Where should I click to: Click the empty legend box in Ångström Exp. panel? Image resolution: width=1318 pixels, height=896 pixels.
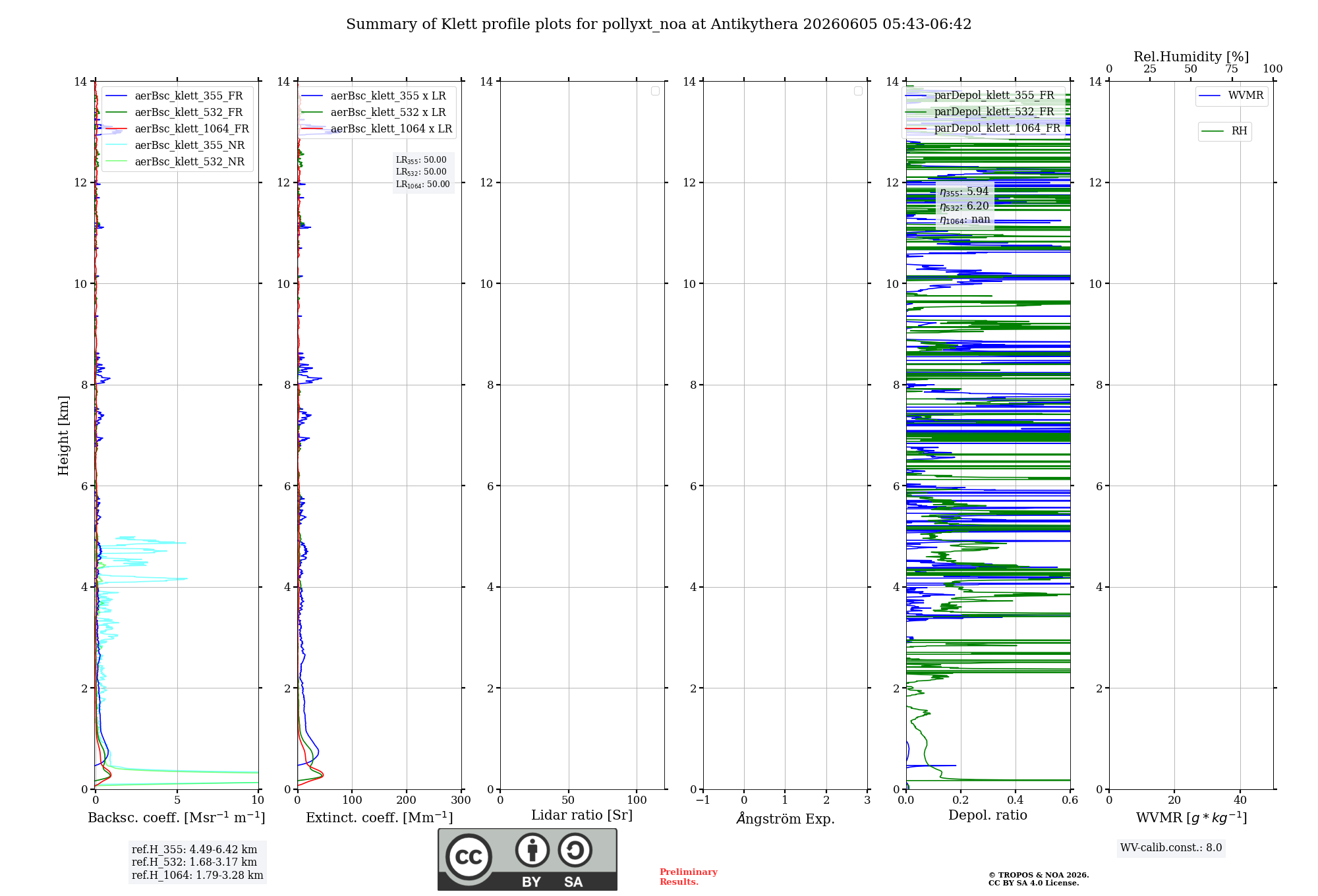pos(858,91)
